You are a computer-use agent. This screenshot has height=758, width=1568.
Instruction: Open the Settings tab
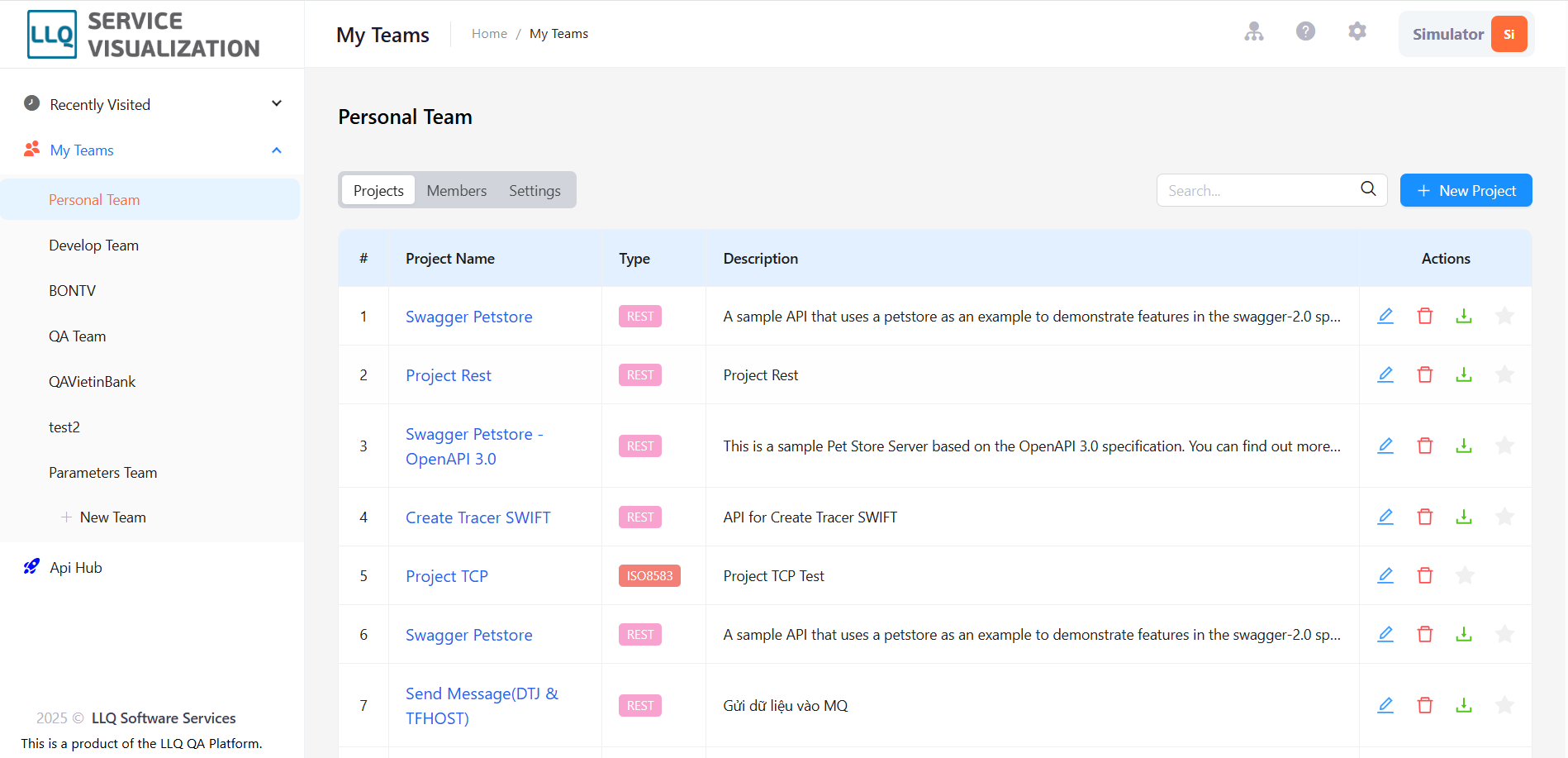click(x=535, y=190)
